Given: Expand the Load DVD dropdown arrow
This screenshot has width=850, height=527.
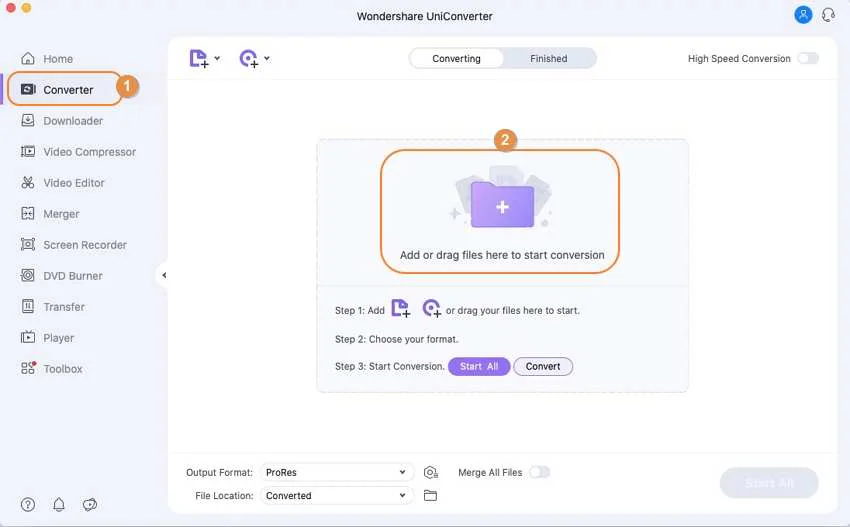Looking at the screenshot, I should [267, 58].
